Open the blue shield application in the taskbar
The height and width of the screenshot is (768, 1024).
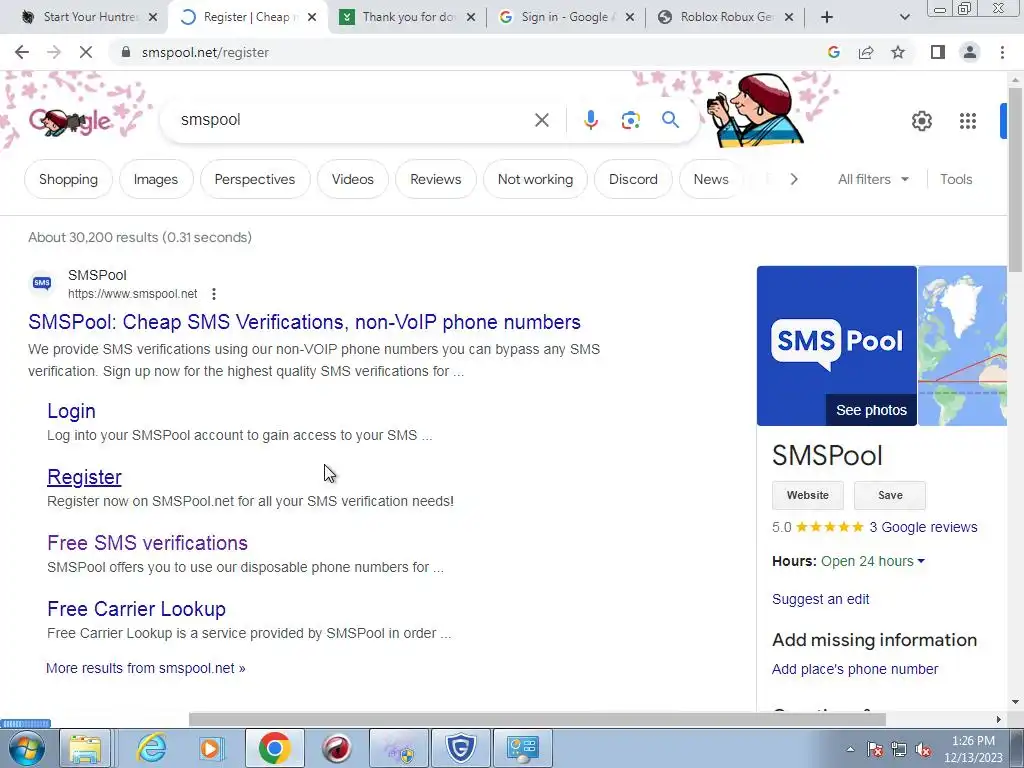(460, 748)
